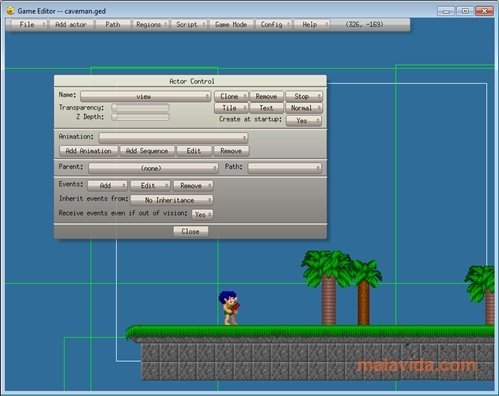This screenshot has height=396, width=499.
Task: Open the Normal dropdown
Action: [x=304, y=108]
